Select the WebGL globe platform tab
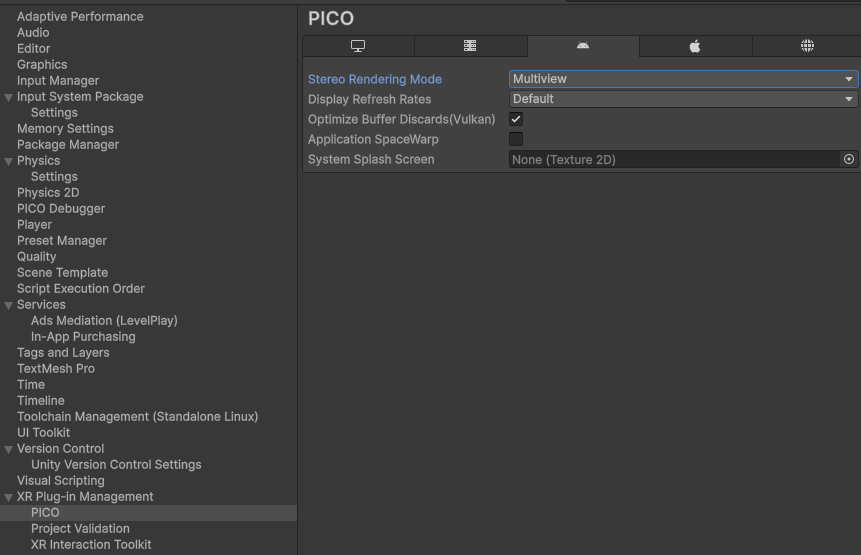 tap(807, 46)
